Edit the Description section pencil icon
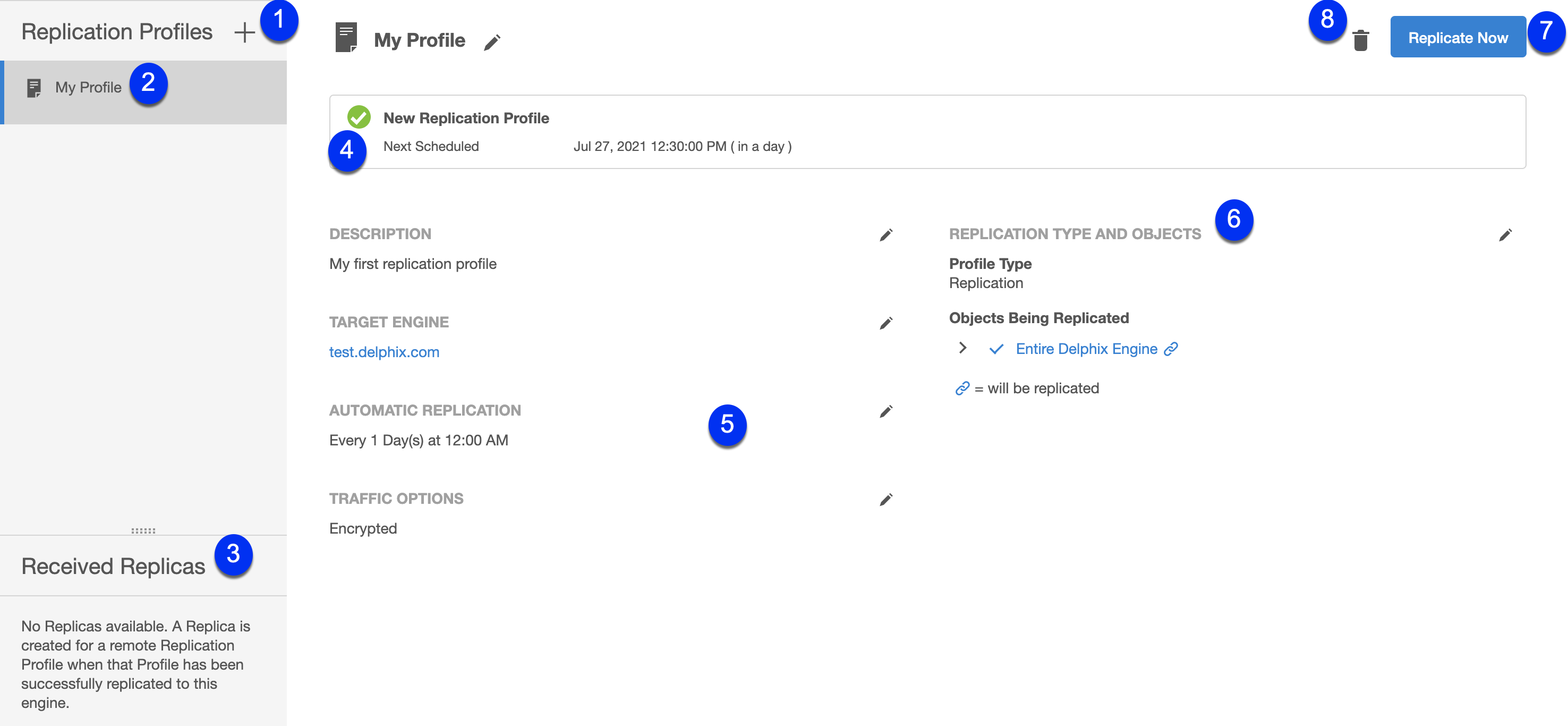 (x=885, y=235)
